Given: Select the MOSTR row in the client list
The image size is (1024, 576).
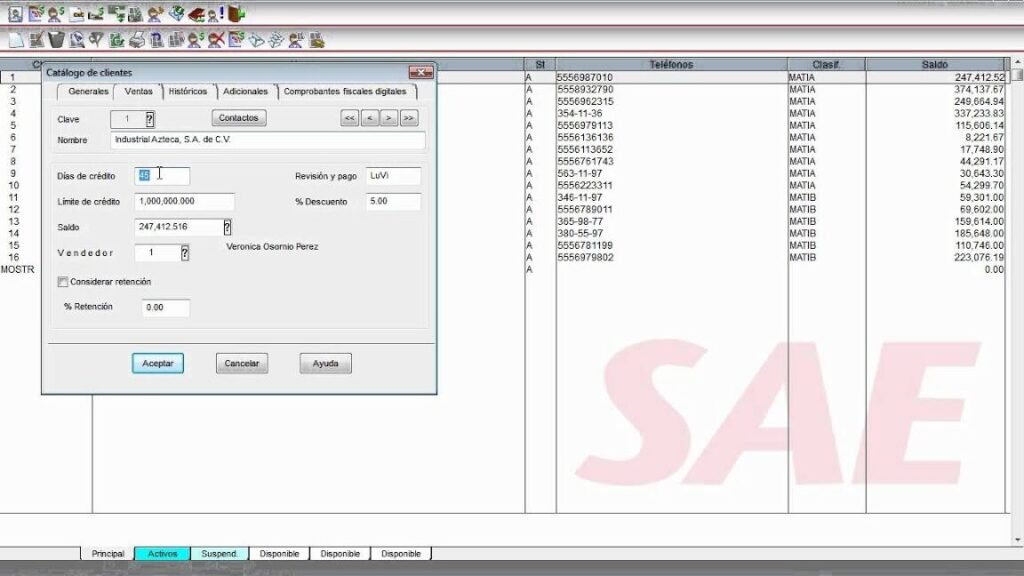Looking at the screenshot, I should pos(18,270).
